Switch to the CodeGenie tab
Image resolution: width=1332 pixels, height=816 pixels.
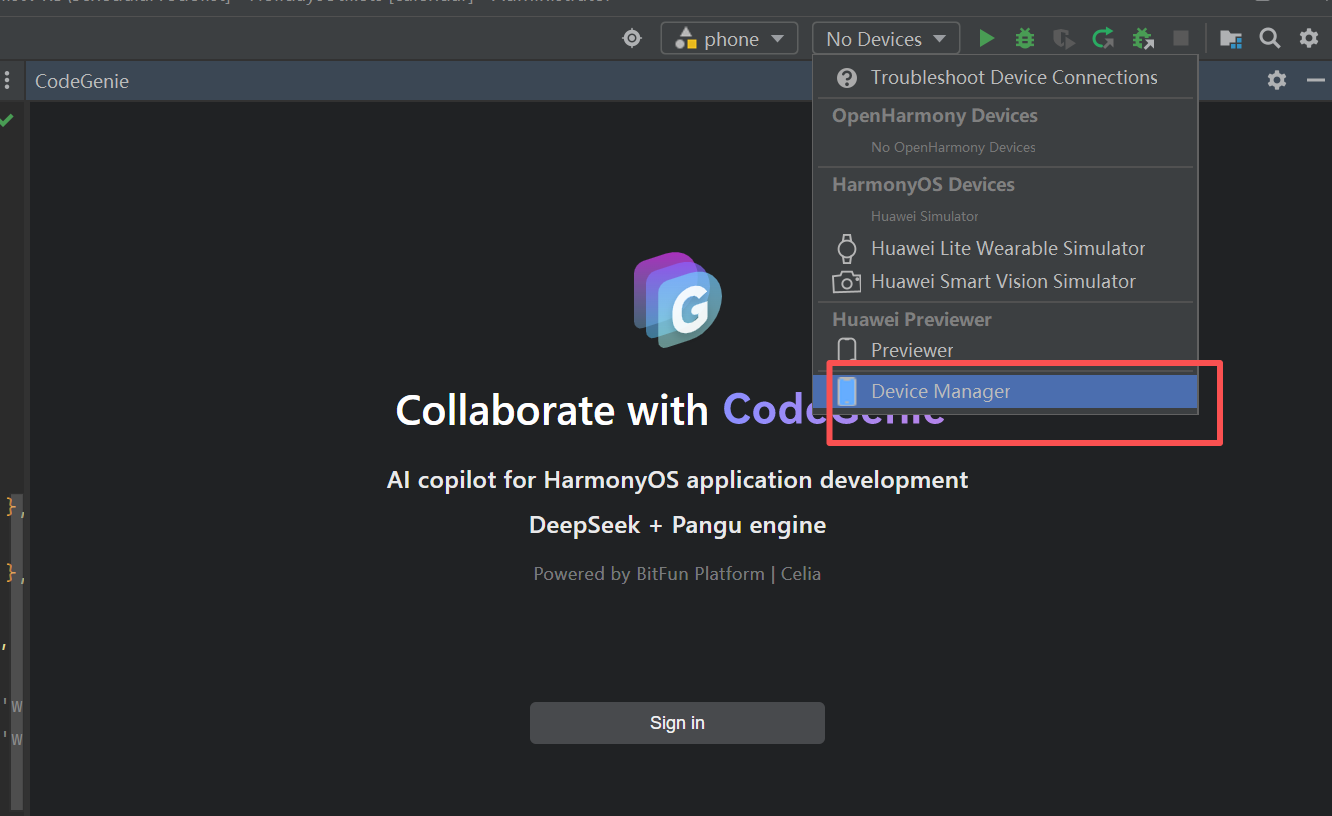(82, 81)
